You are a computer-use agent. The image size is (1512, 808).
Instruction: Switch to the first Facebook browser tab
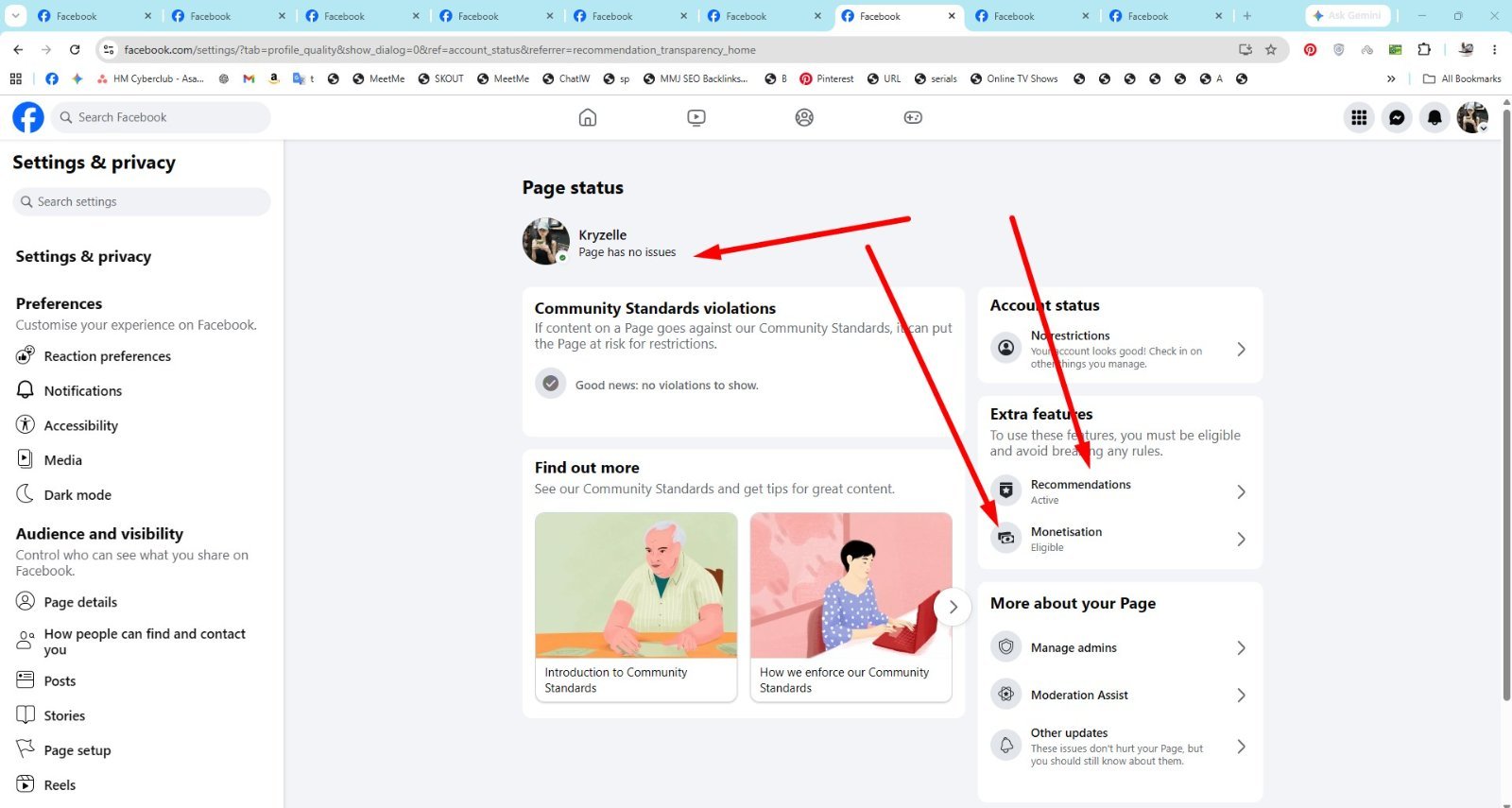(x=93, y=16)
